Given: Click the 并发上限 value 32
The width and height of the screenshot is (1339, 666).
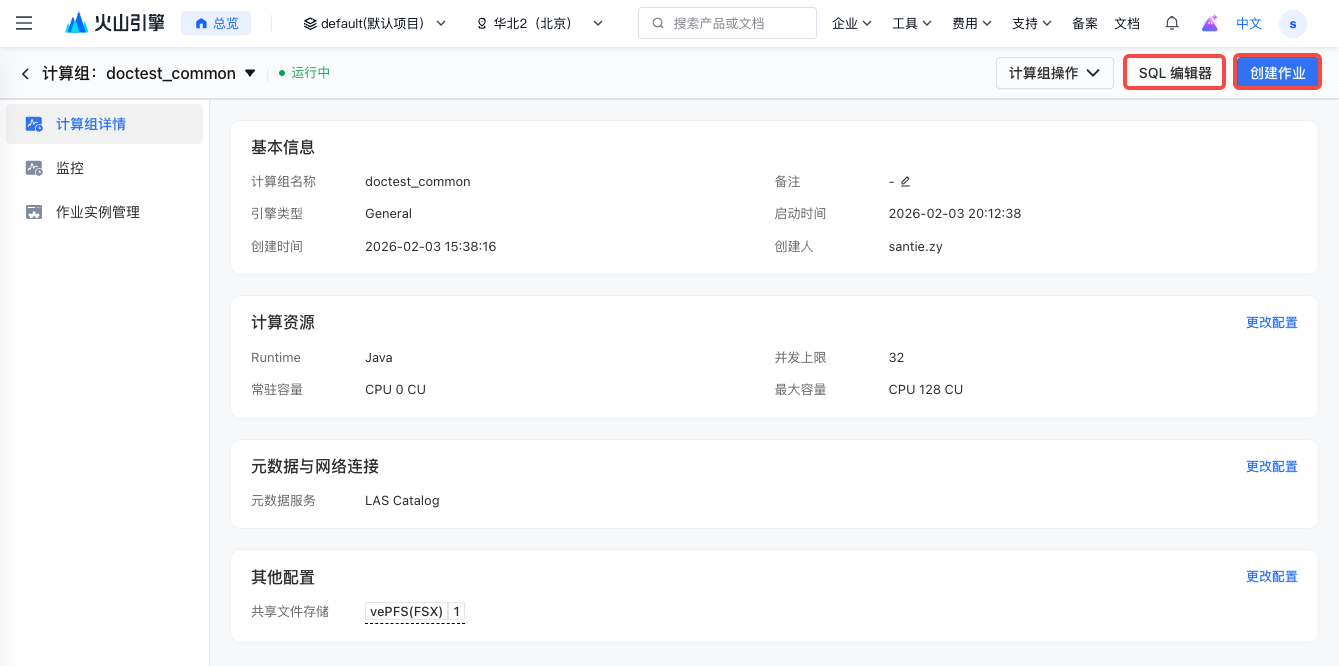Looking at the screenshot, I should [x=896, y=358].
